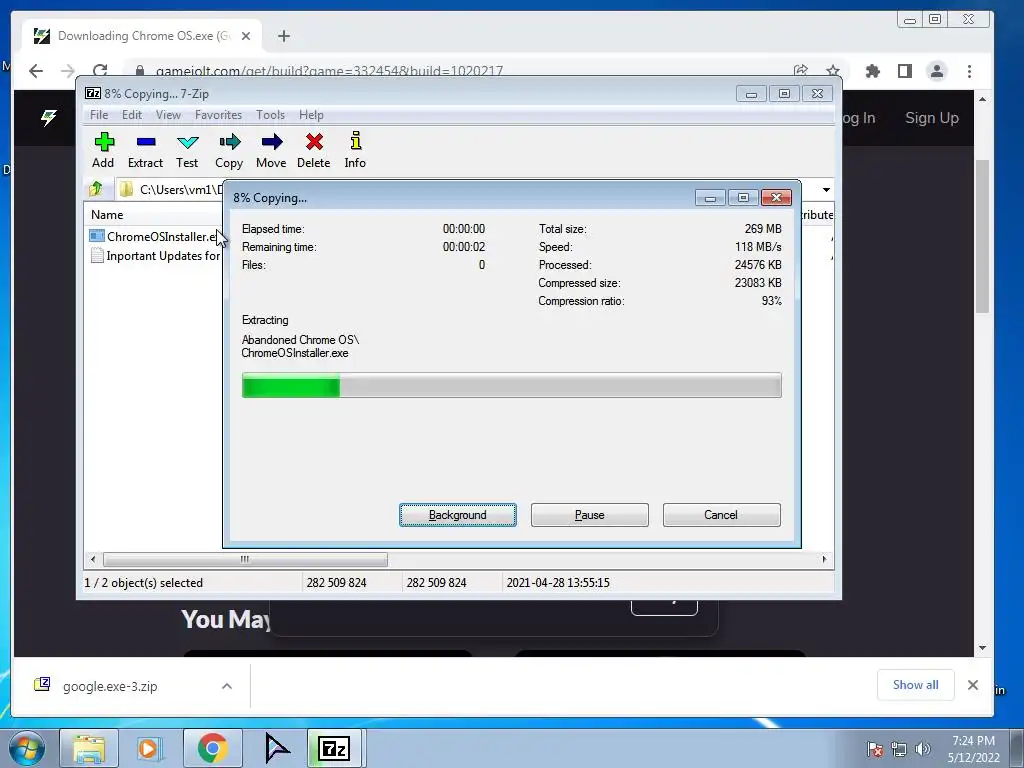Open the Favorites menu in 7-Zip
1024x768 pixels.
tap(218, 115)
